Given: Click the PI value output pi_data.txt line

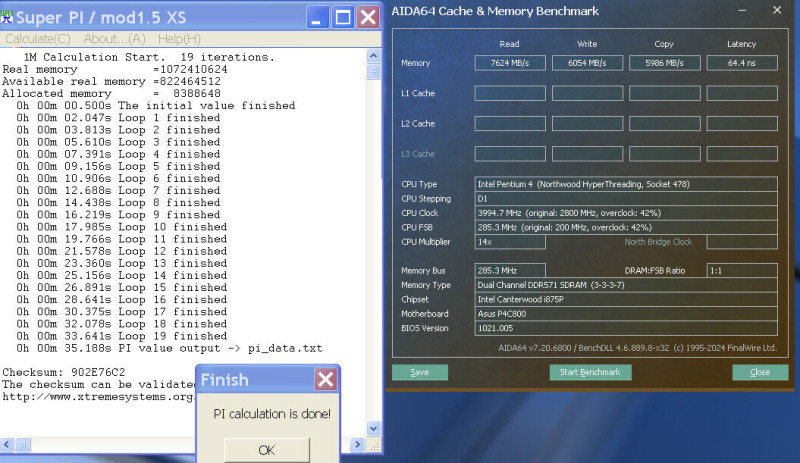Looking at the screenshot, I should 169,348.
